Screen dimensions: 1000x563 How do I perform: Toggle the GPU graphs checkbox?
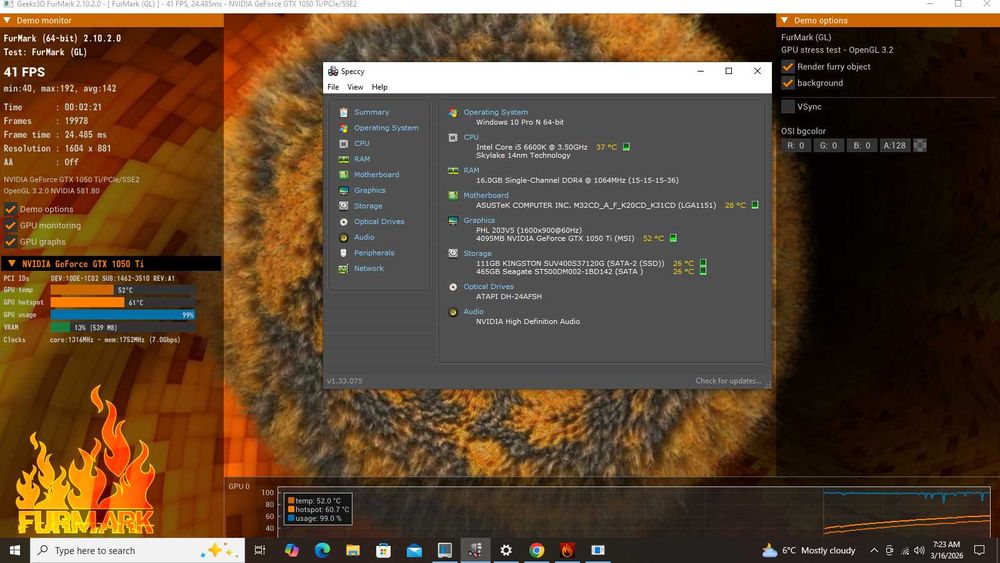[x=10, y=242]
